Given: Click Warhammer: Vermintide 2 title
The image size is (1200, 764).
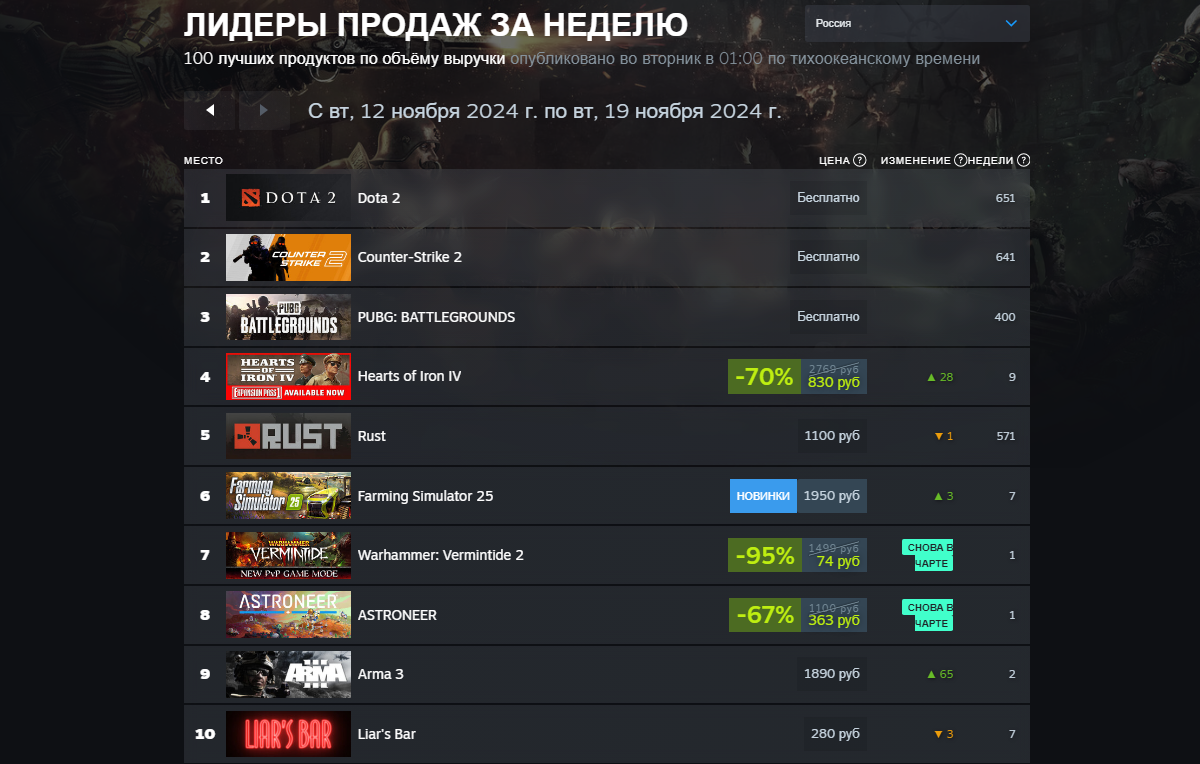Looking at the screenshot, I should pyautogui.click(x=440, y=555).
